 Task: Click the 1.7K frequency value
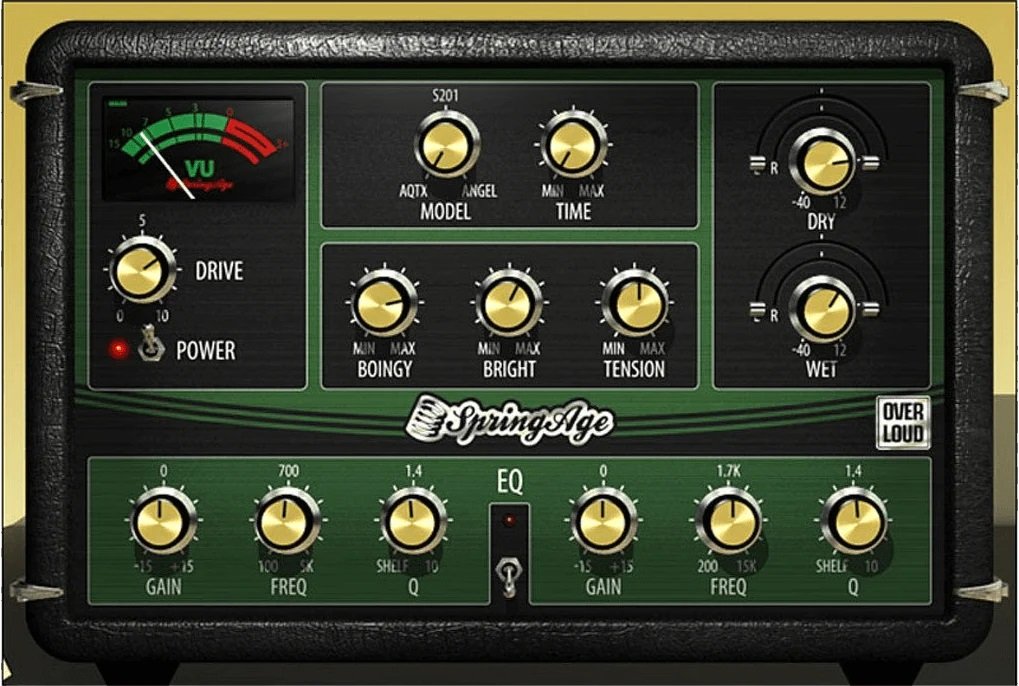(x=729, y=470)
